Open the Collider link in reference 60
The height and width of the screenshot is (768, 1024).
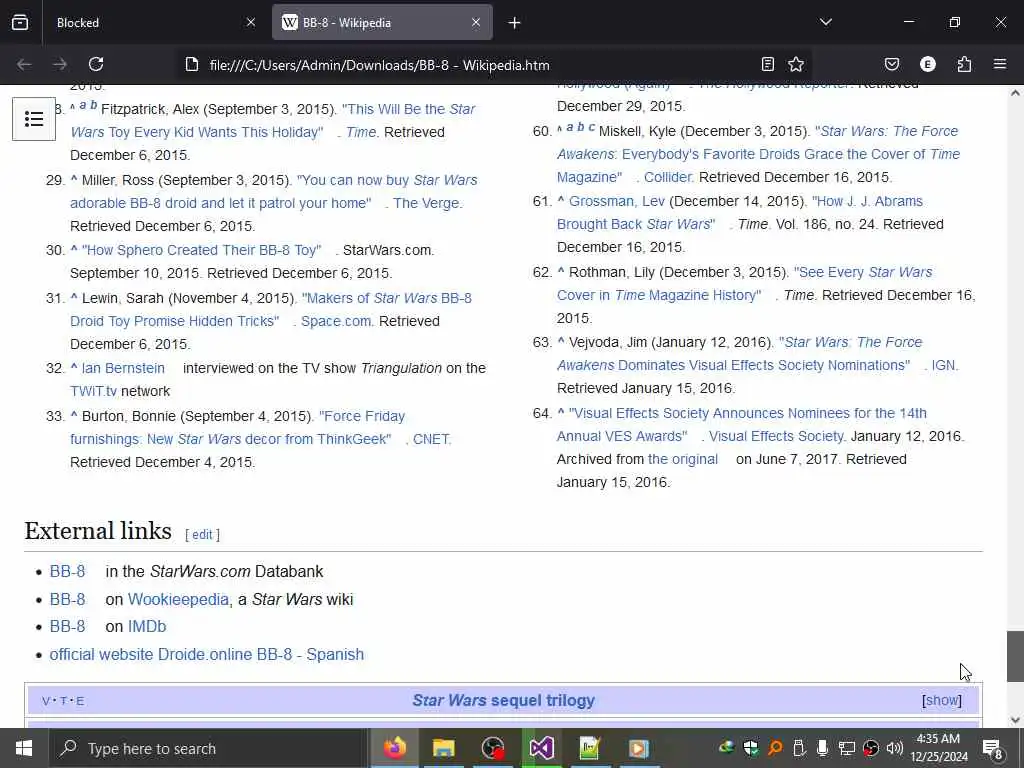pyautogui.click(x=668, y=177)
